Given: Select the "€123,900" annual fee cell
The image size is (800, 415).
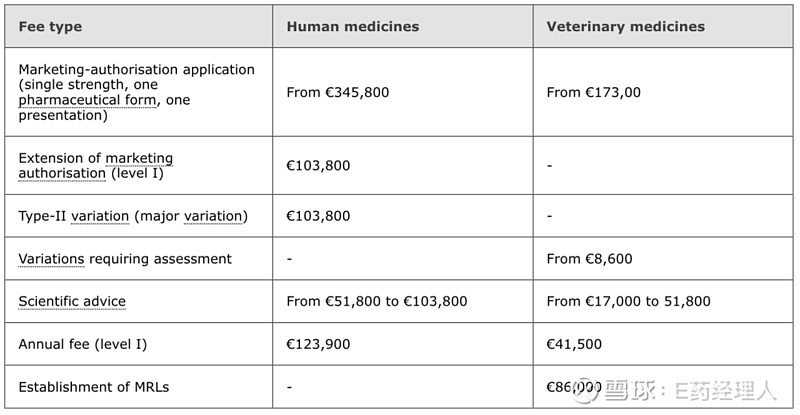Looking at the screenshot, I should click(x=318, y=344).
